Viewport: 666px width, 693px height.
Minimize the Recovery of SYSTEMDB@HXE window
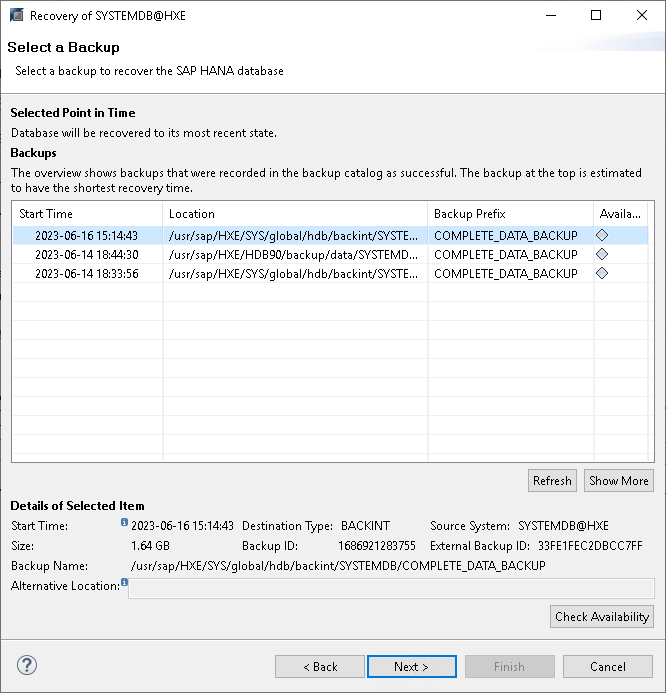point(551,15)
